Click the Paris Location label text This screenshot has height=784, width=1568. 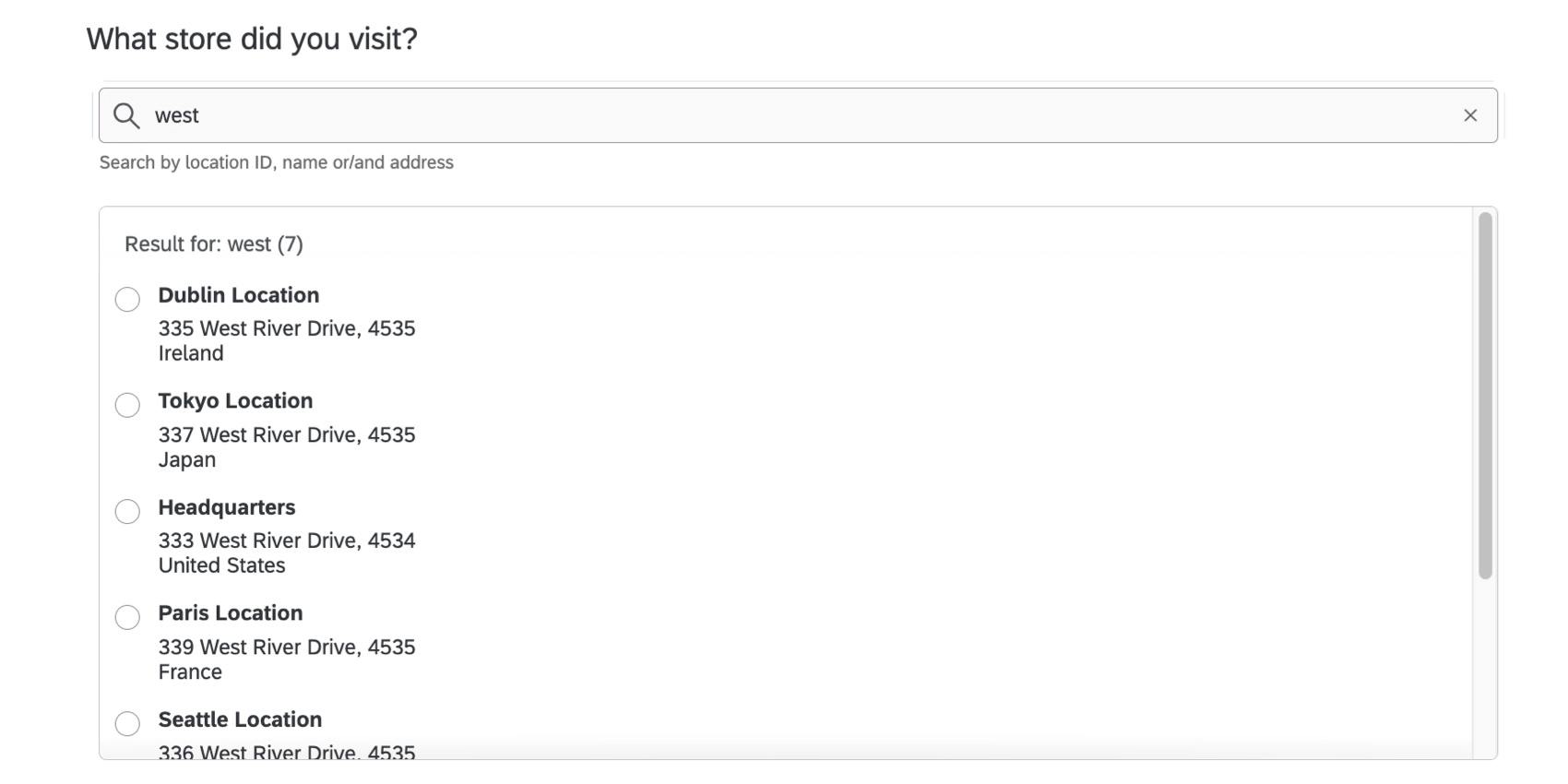click(x=230, y=612)
